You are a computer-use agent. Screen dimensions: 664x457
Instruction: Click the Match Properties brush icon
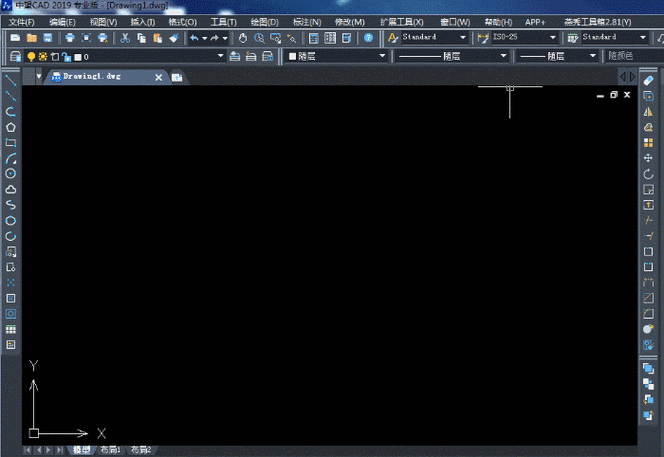point(174,38)
